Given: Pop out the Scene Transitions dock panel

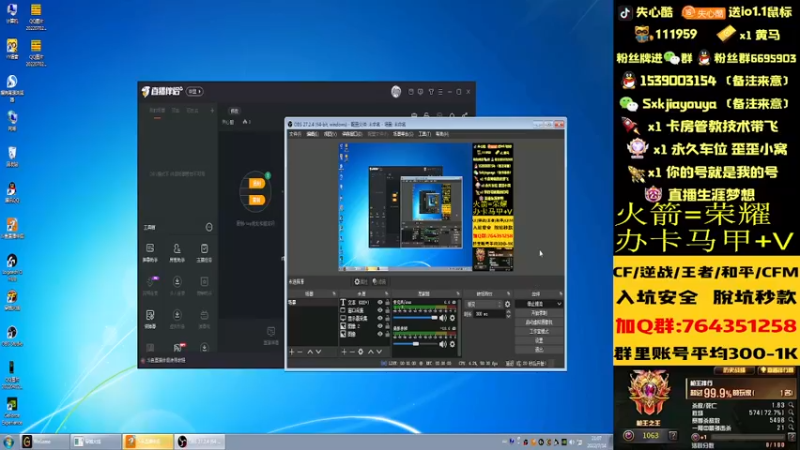Looking at the screenshot, I should pyautogui.click(x=509, y=293).
